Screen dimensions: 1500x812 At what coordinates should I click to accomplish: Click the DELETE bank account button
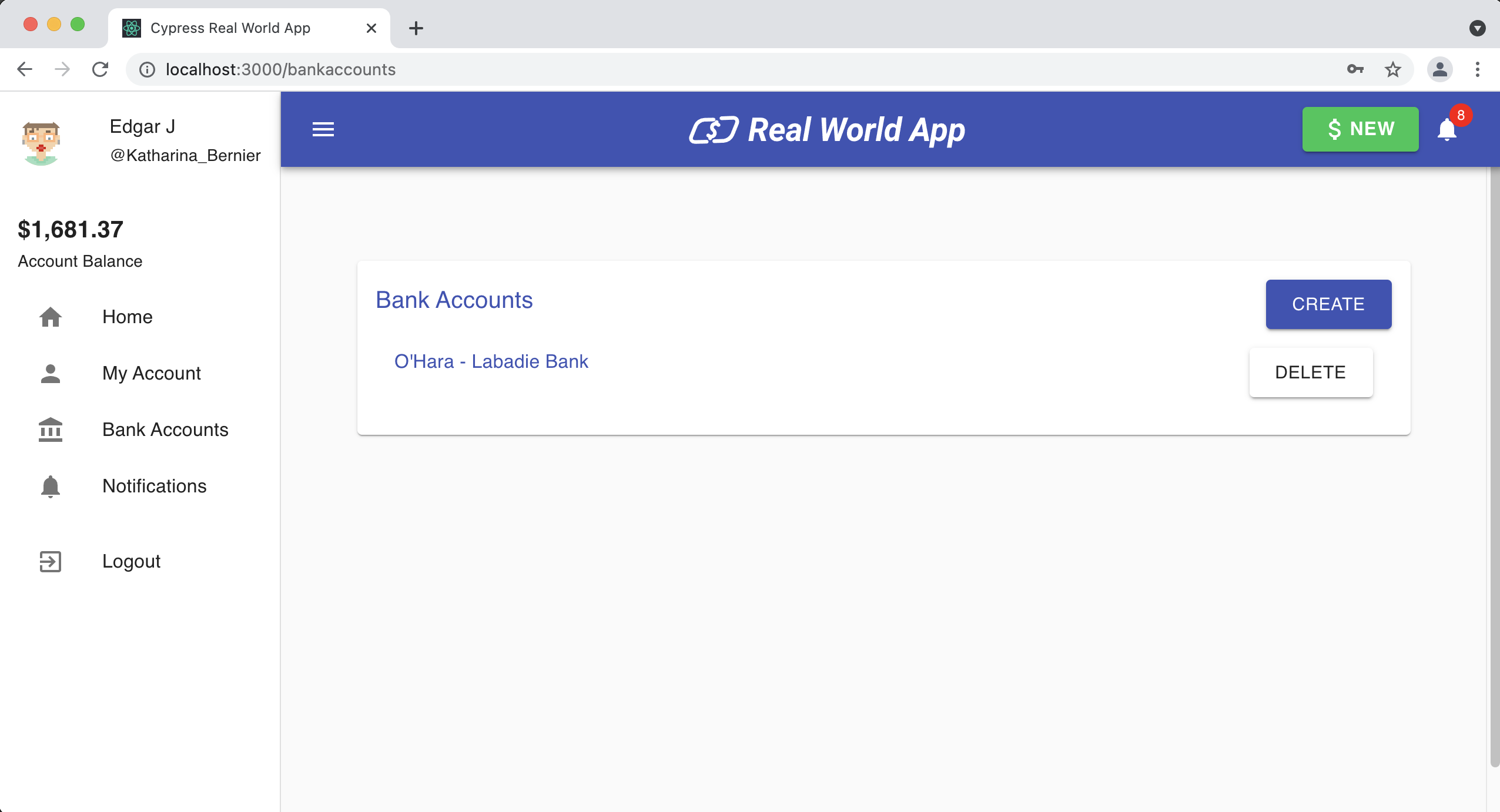pyautogui.click(x=1310, y=372)
